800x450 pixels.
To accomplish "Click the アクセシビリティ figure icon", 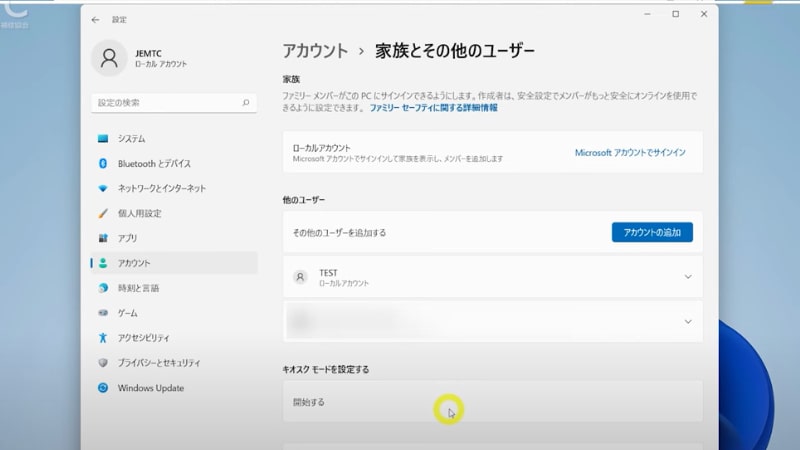I will click(x=103, y=338).
